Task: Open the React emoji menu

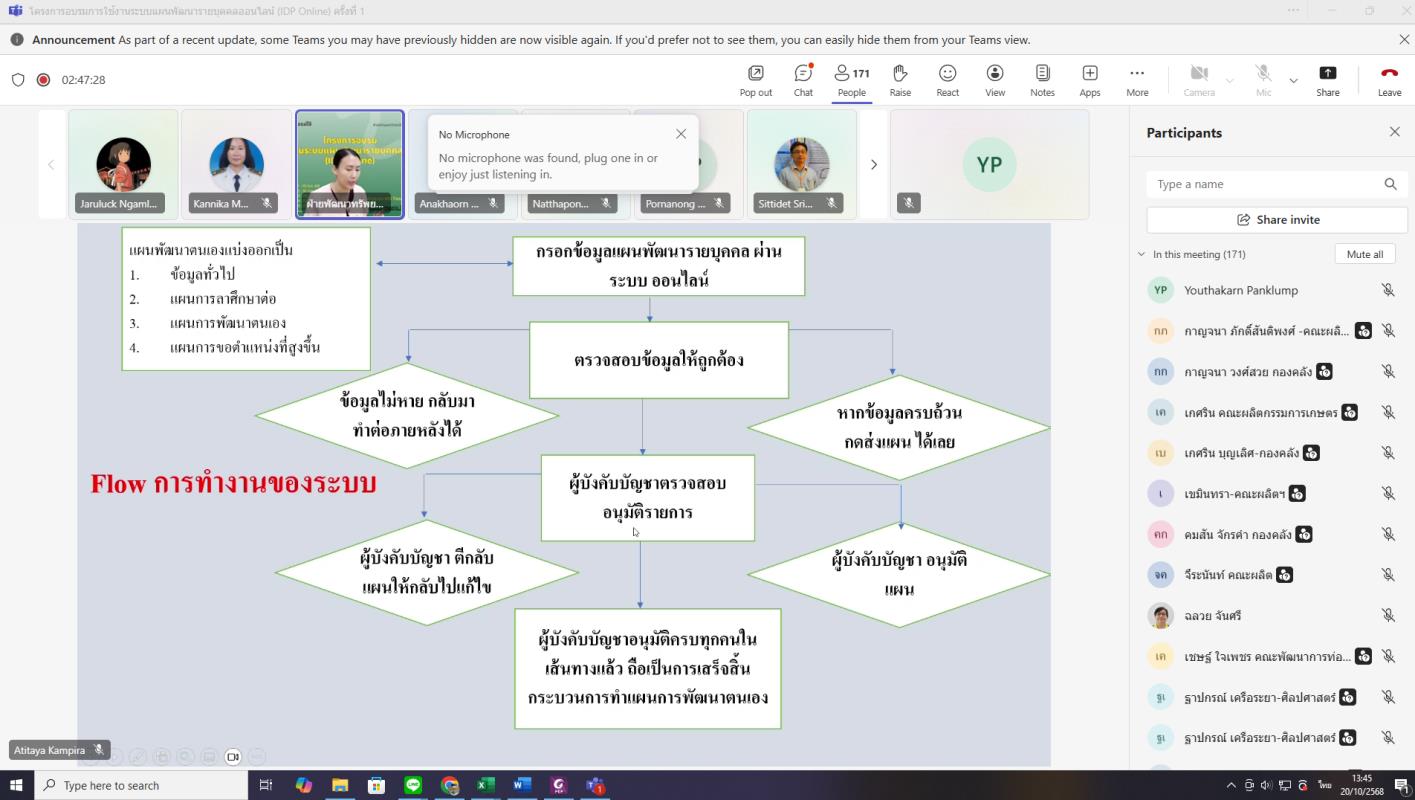Action: coord(947,80)
